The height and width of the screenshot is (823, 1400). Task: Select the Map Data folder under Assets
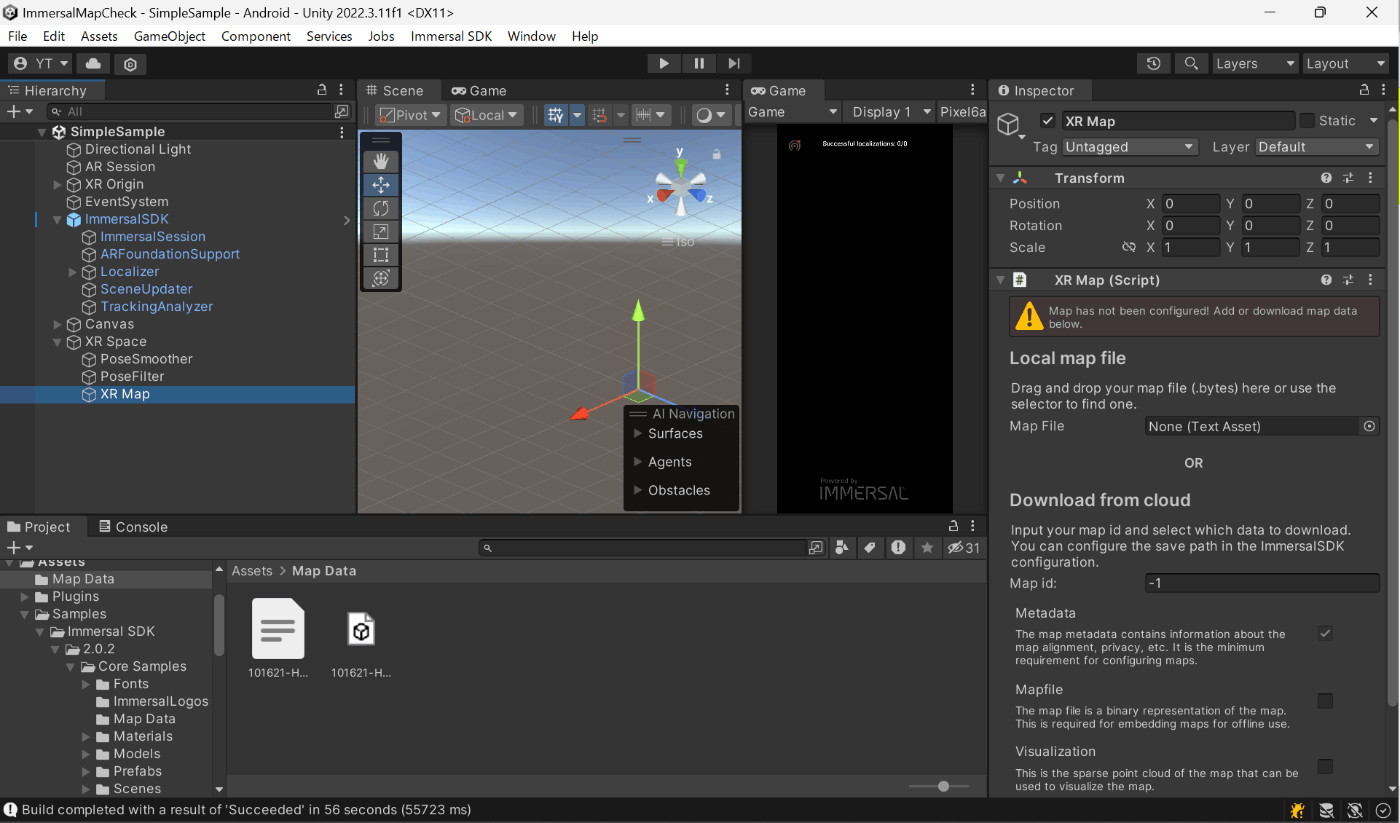pos(83,579)
